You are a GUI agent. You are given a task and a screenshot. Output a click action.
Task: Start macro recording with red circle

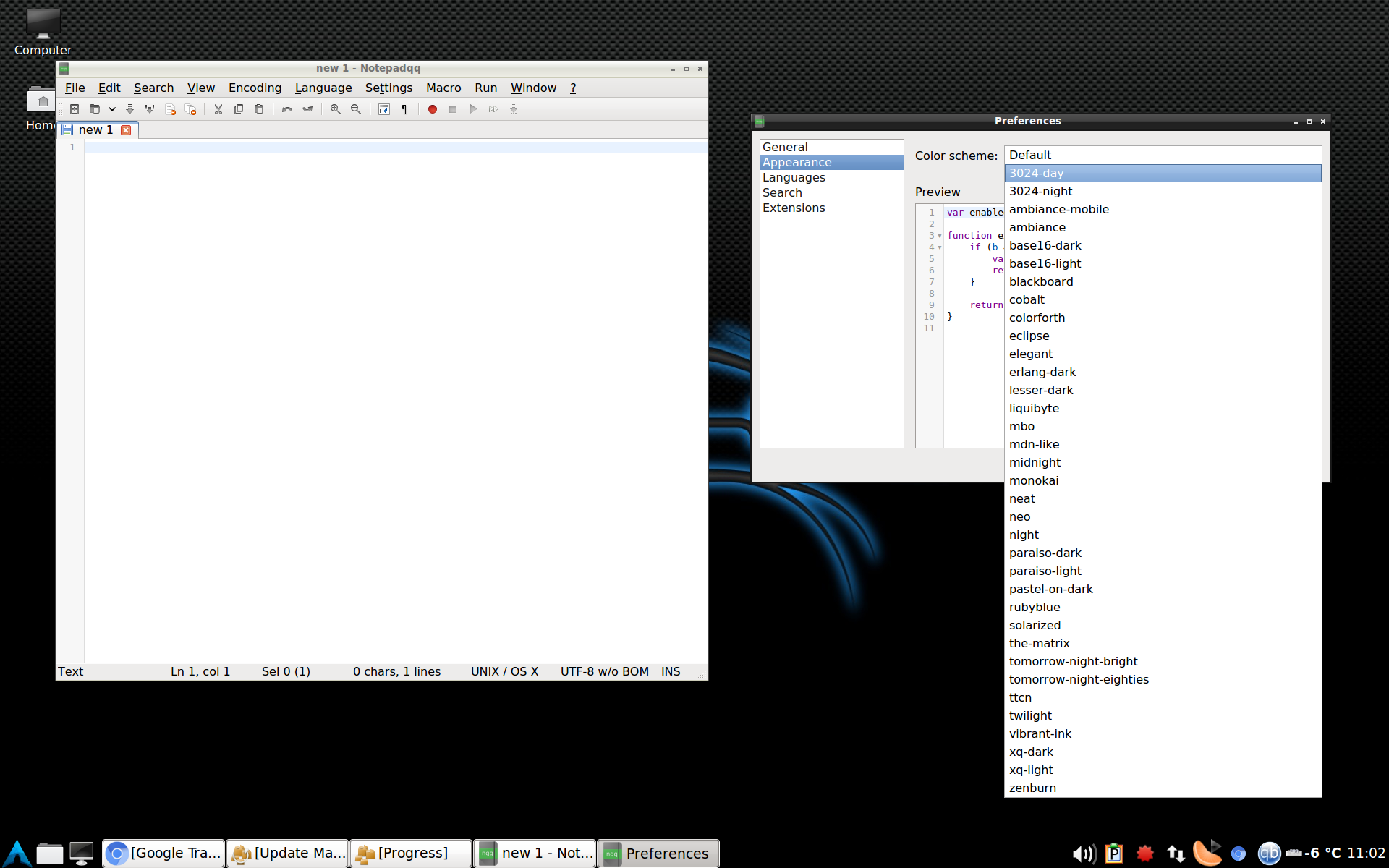[432, 109]
